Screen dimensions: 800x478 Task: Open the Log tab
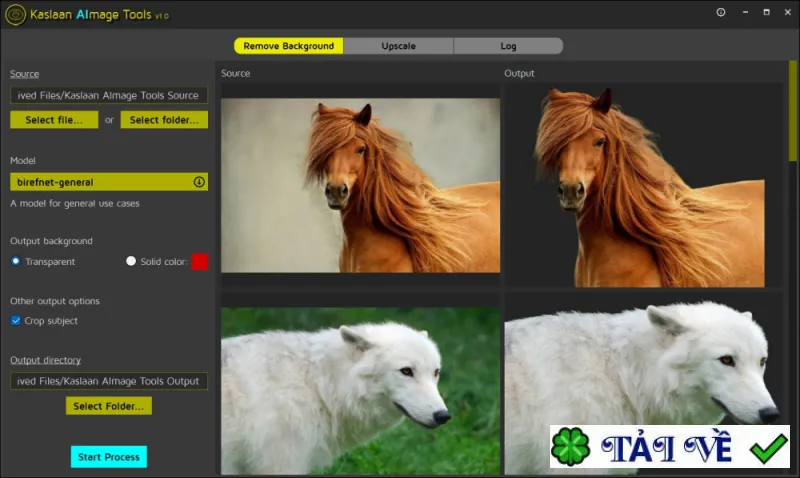tap(508, 46)
